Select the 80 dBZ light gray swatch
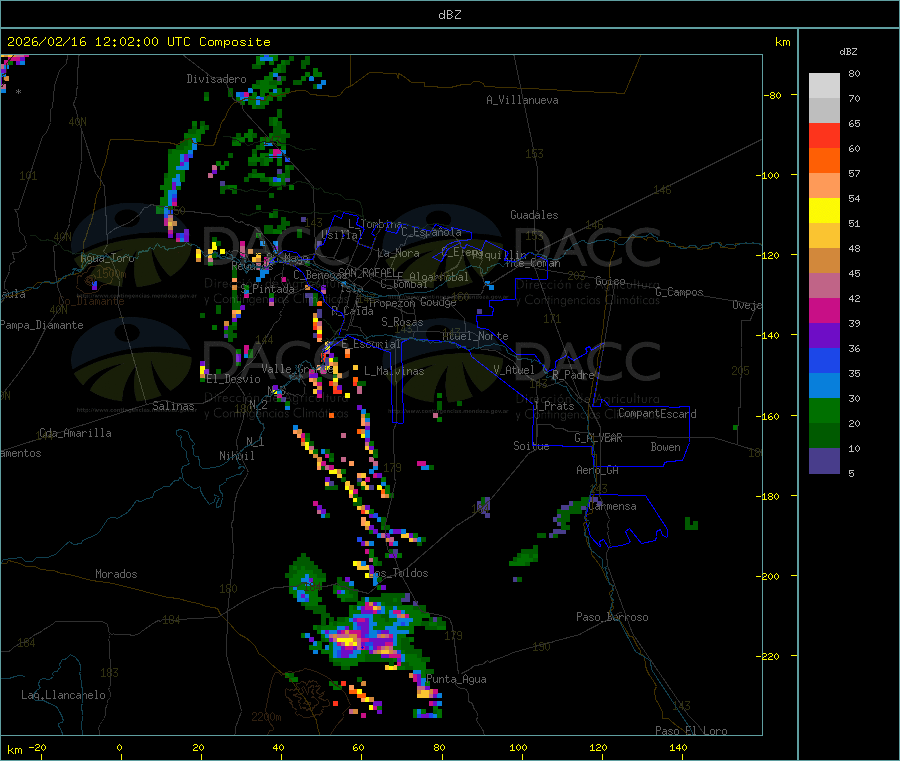Viewport: 900px width, 761px height. coord(824,86)
